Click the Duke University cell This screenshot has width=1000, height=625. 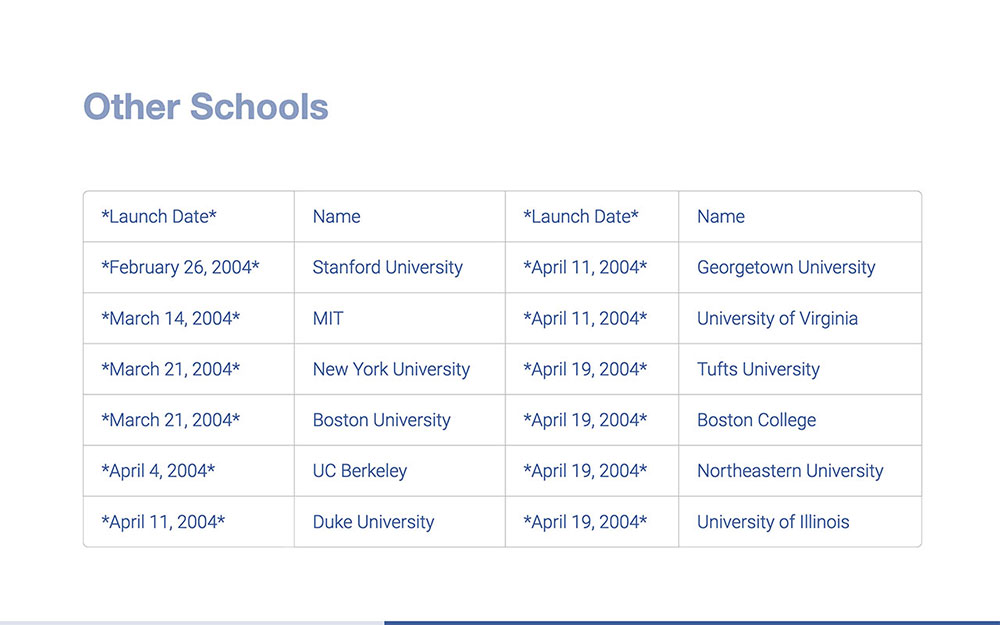click(x=373, y=522)
